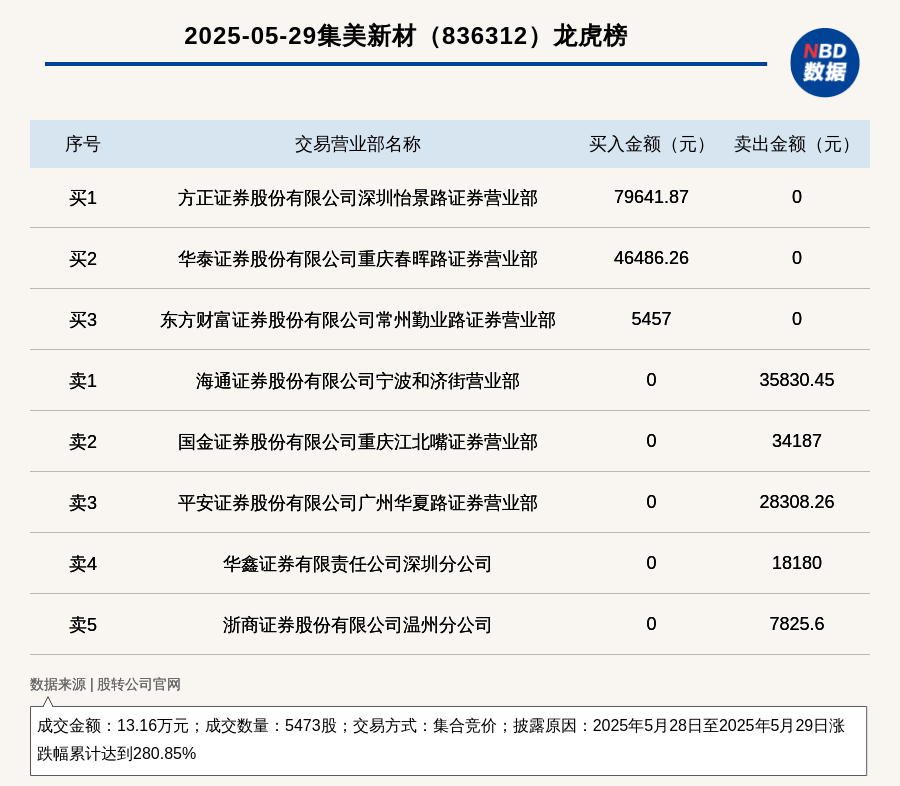Click the buy amount 46486.26
Image resolution: width=900 pixels, height=786 pixels.
pos(651,258)
